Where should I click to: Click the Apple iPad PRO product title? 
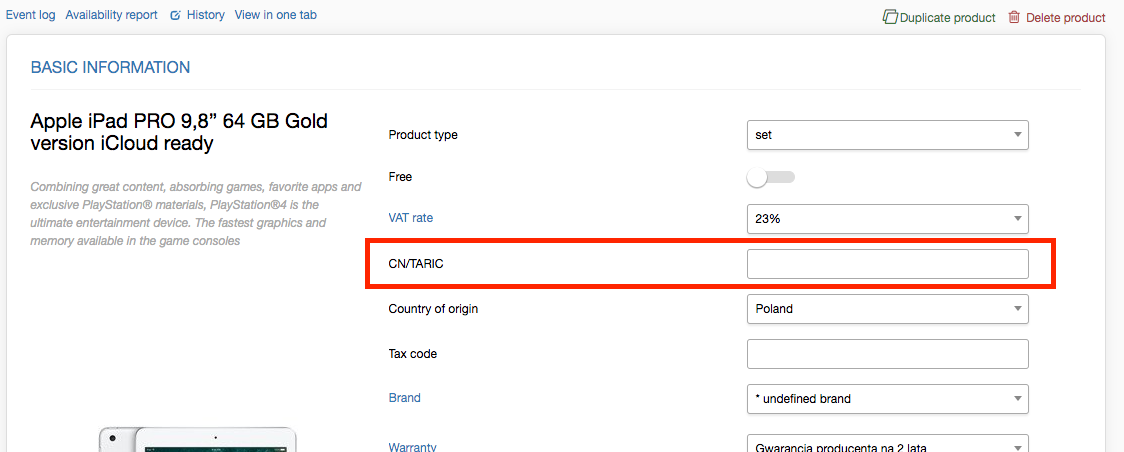tap(178, 132)
